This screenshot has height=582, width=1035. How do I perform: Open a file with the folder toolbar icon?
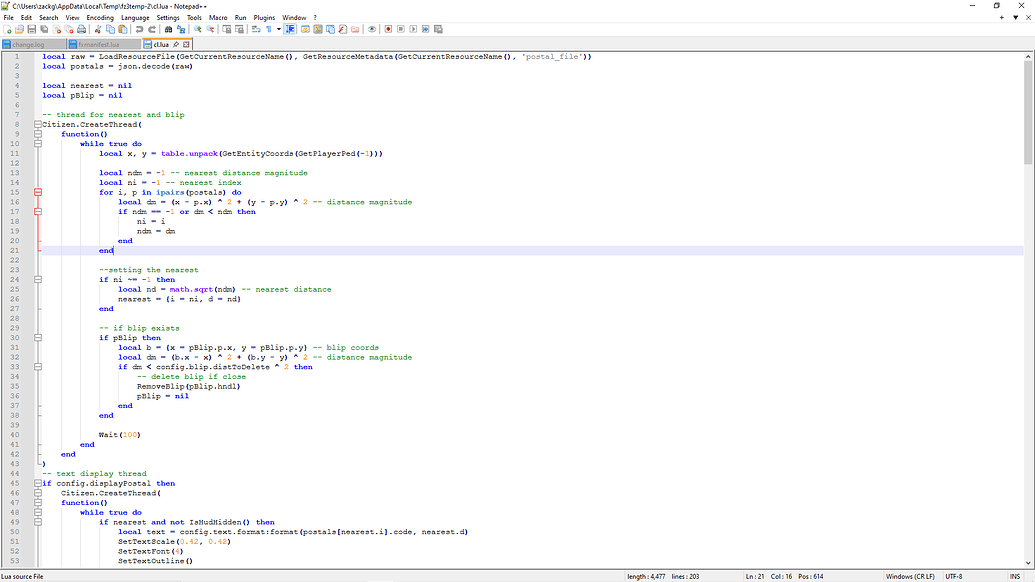pyautogui.click(x=19, y=29)
